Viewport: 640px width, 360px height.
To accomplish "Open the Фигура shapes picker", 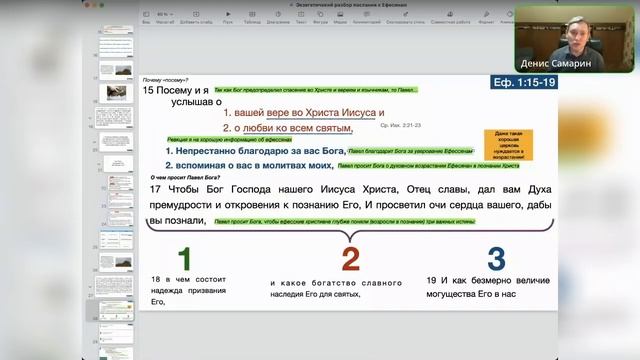I will [320, 17].
